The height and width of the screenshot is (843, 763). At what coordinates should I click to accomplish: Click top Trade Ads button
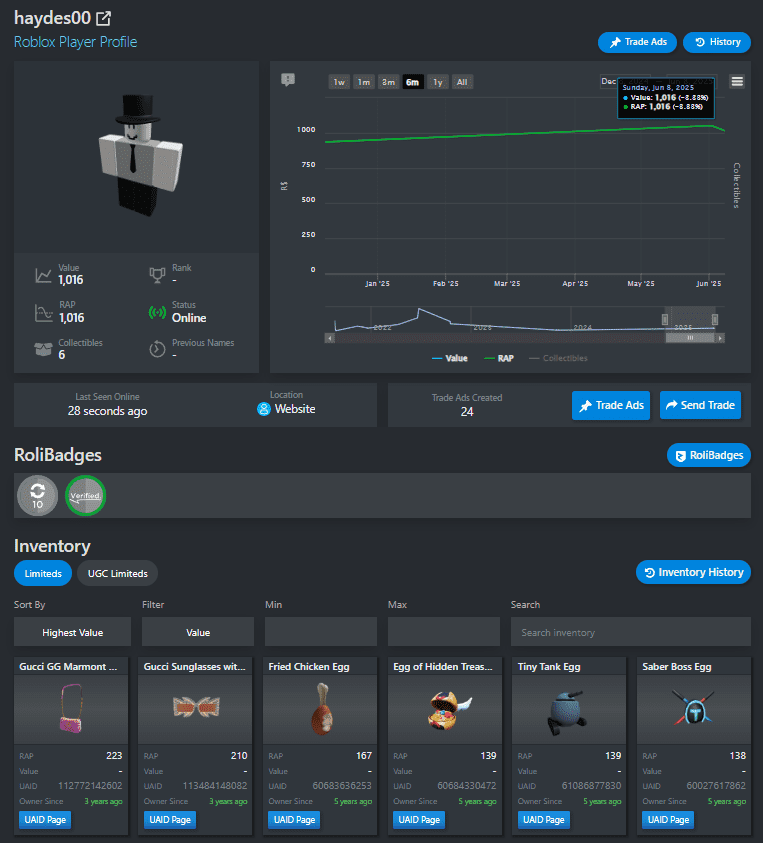[638, 42]
